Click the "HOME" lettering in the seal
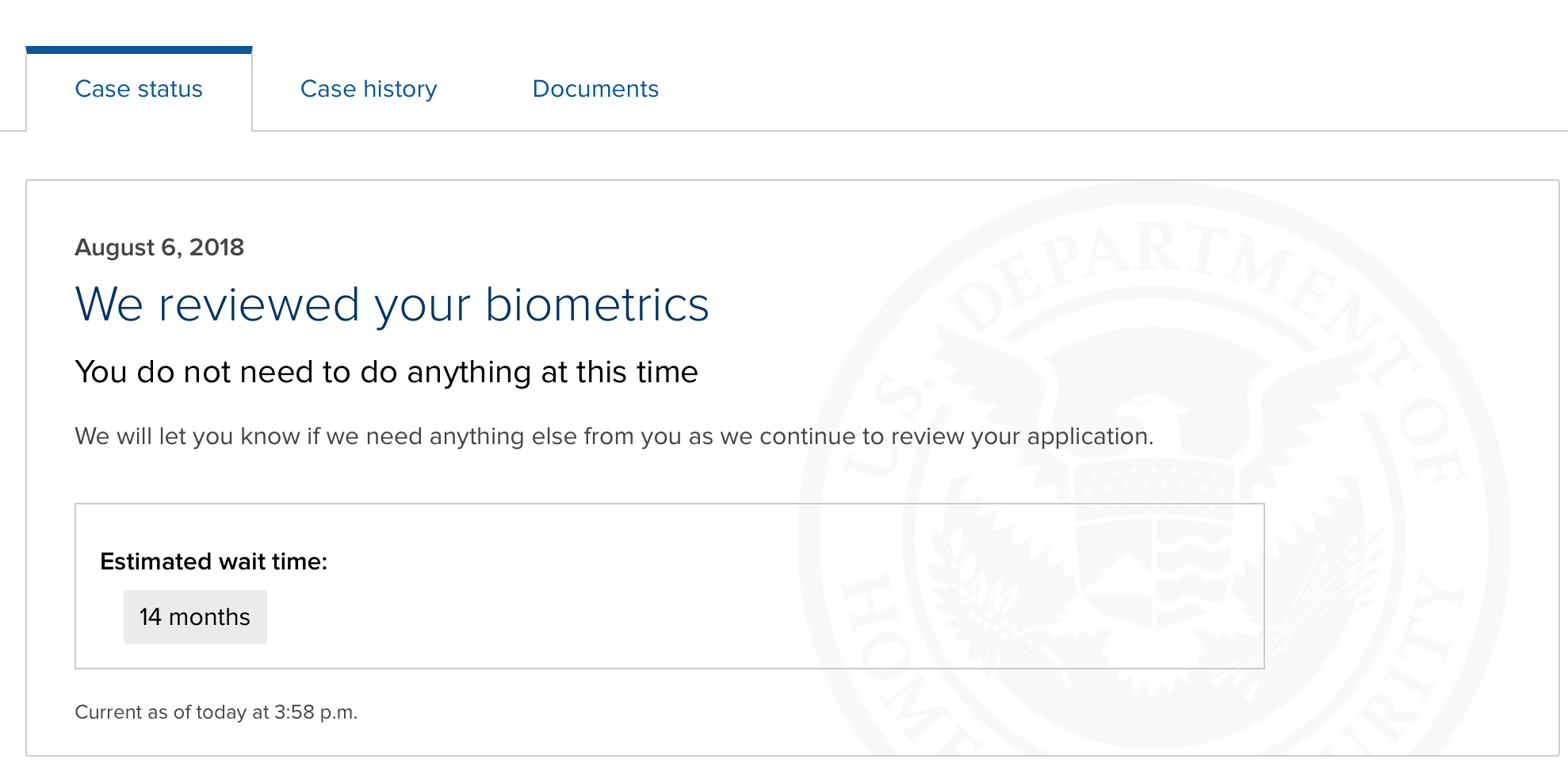Screen dimensions: 1568x782 coord(904,662)
